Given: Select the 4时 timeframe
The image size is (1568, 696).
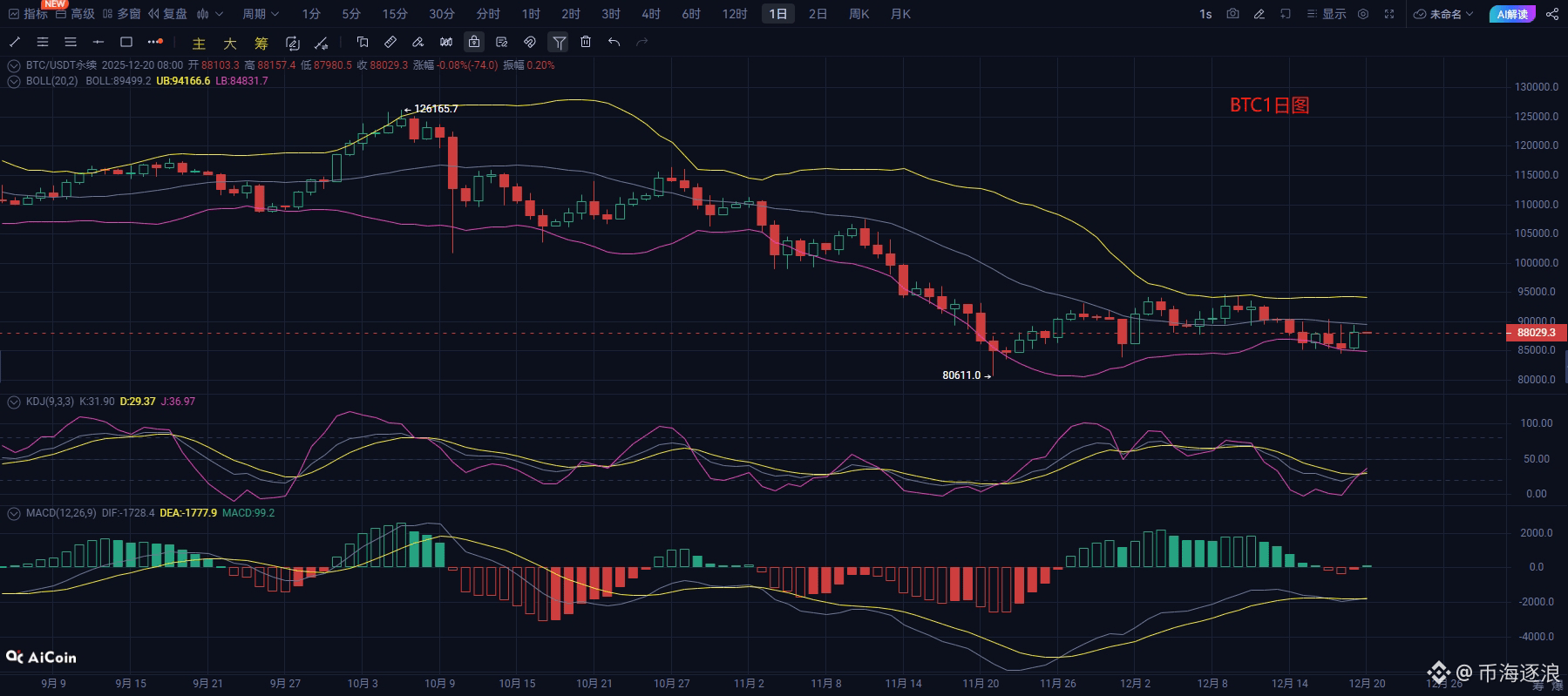Looking at the screenshot, I should 651,14.
